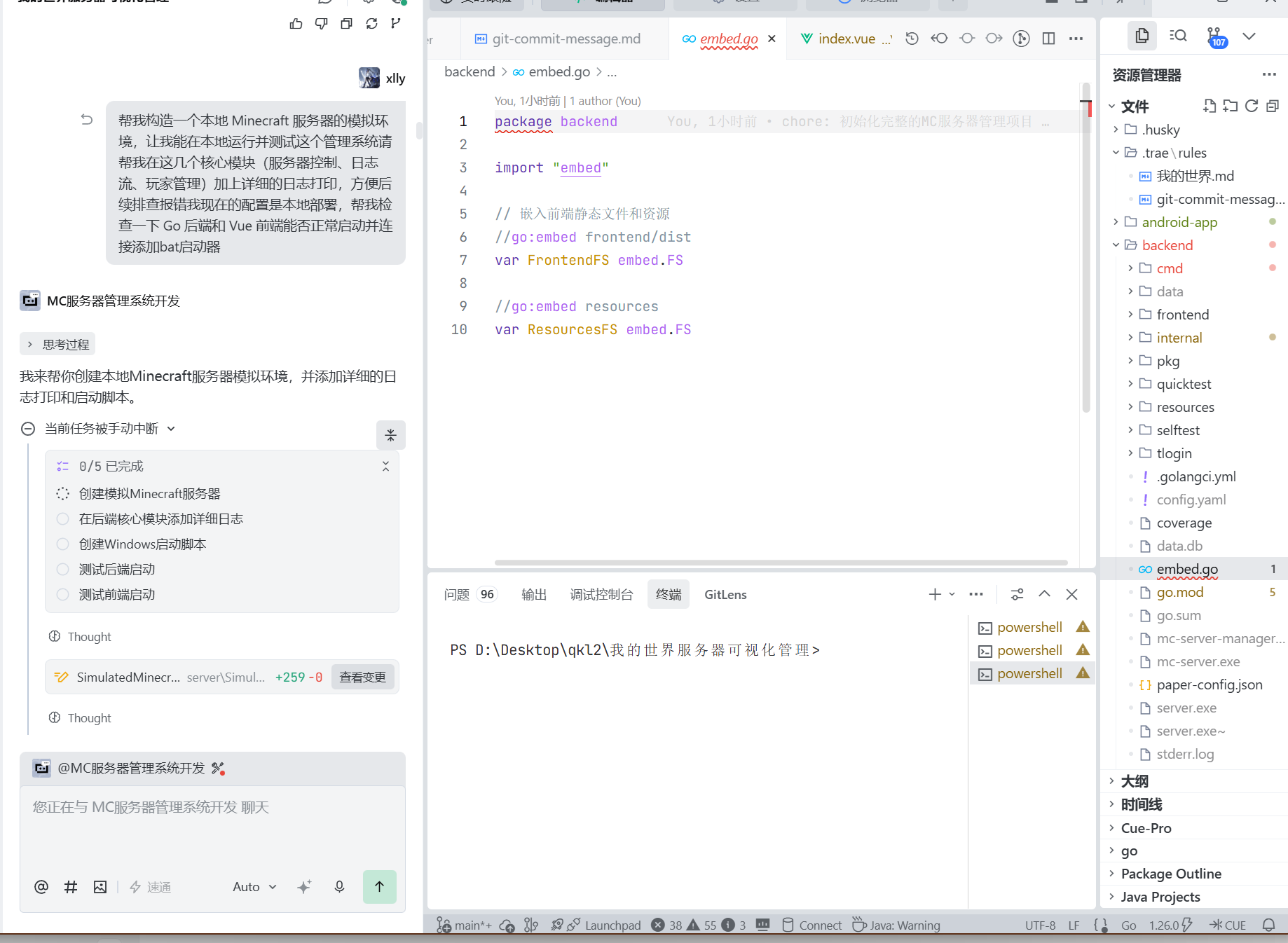1288x943 pixels.
Task: Open terminal launch profile dropdown arrow
Action: coord(952,594)
